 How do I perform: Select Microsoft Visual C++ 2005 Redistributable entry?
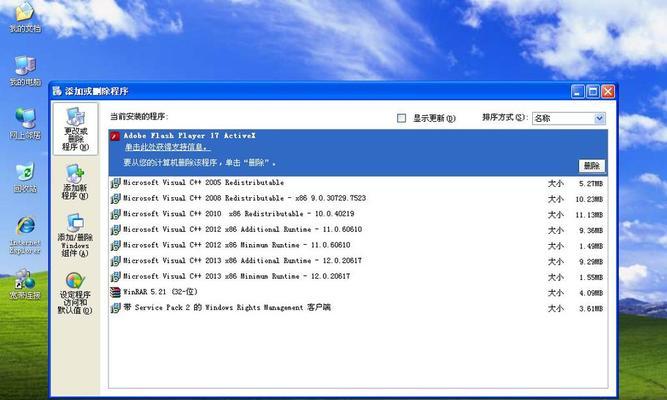(203, 183)
